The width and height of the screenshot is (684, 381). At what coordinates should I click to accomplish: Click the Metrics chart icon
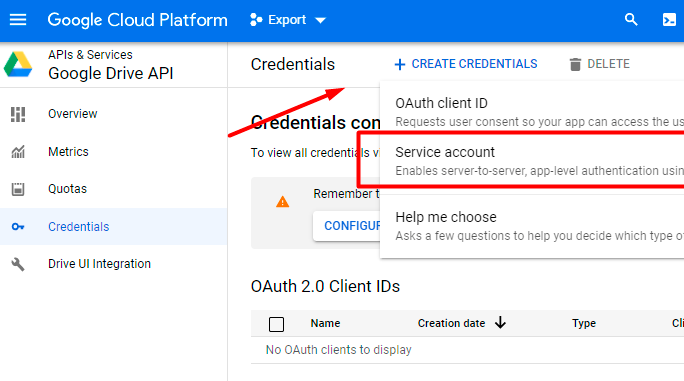(x=18, y=152)
